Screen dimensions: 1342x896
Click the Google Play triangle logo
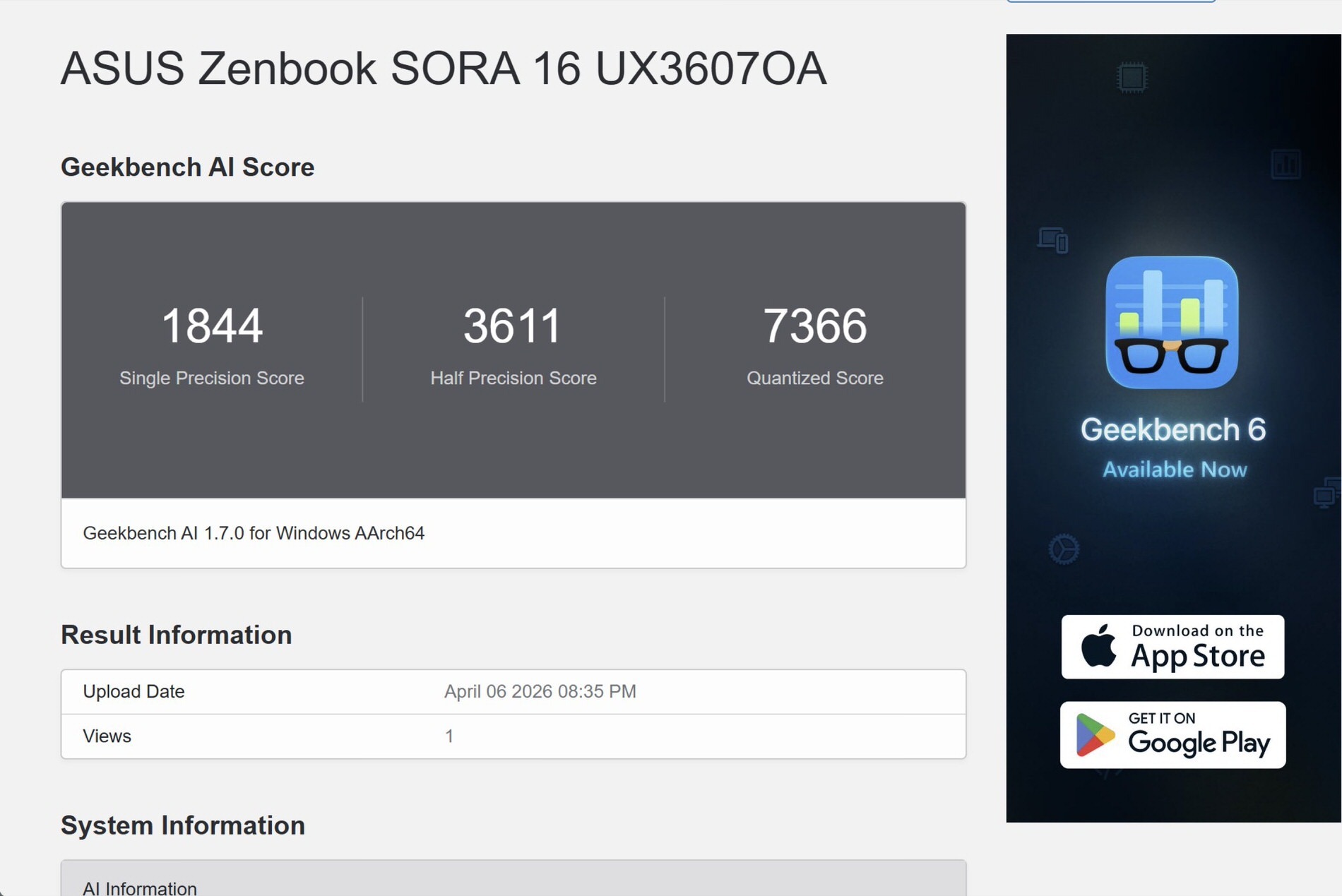tap(1095, 735)
